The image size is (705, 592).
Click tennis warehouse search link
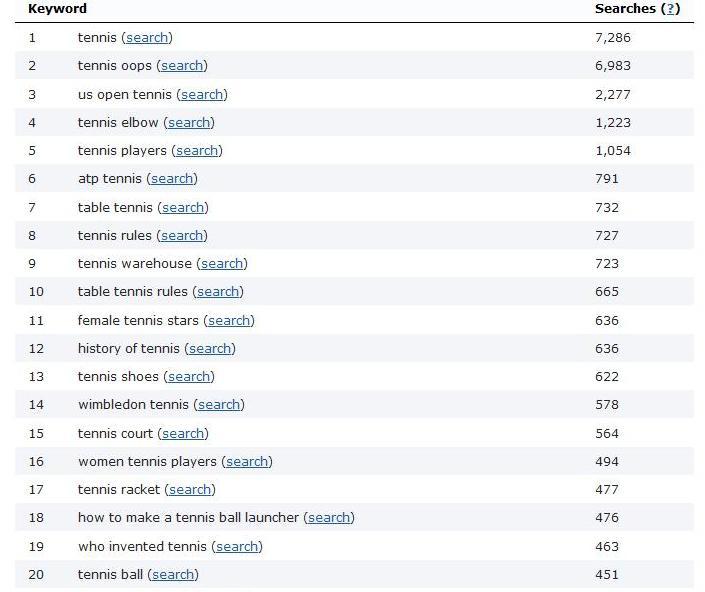222,264
